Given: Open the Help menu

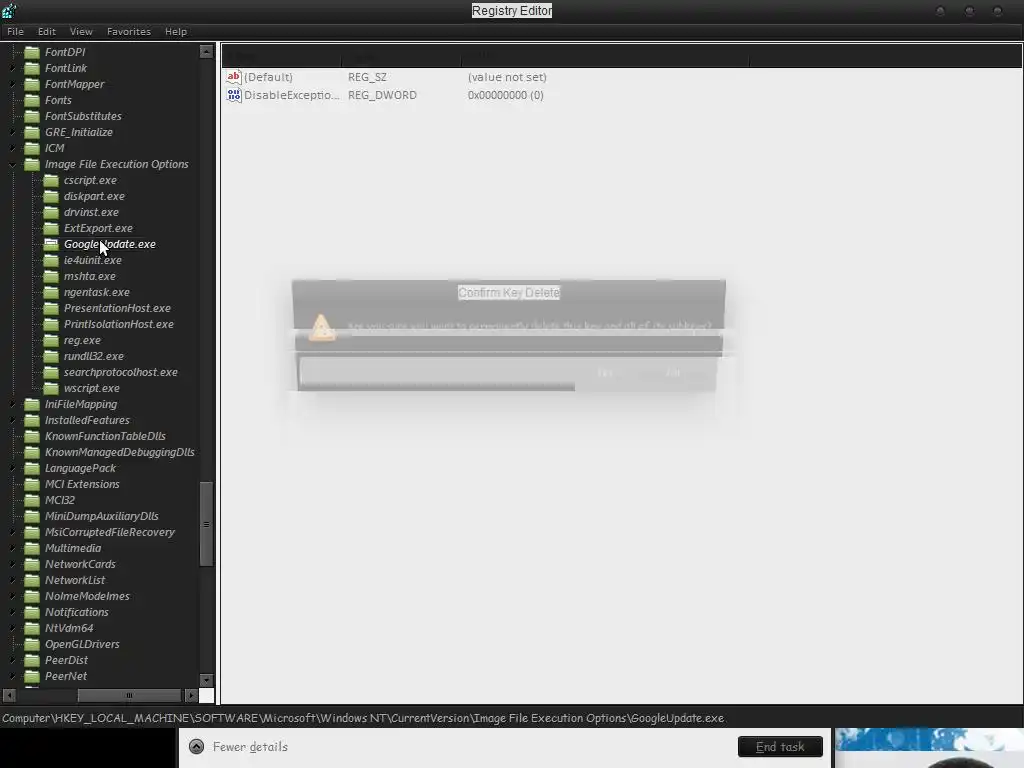Looking at the screenshot, I should 176,31.
